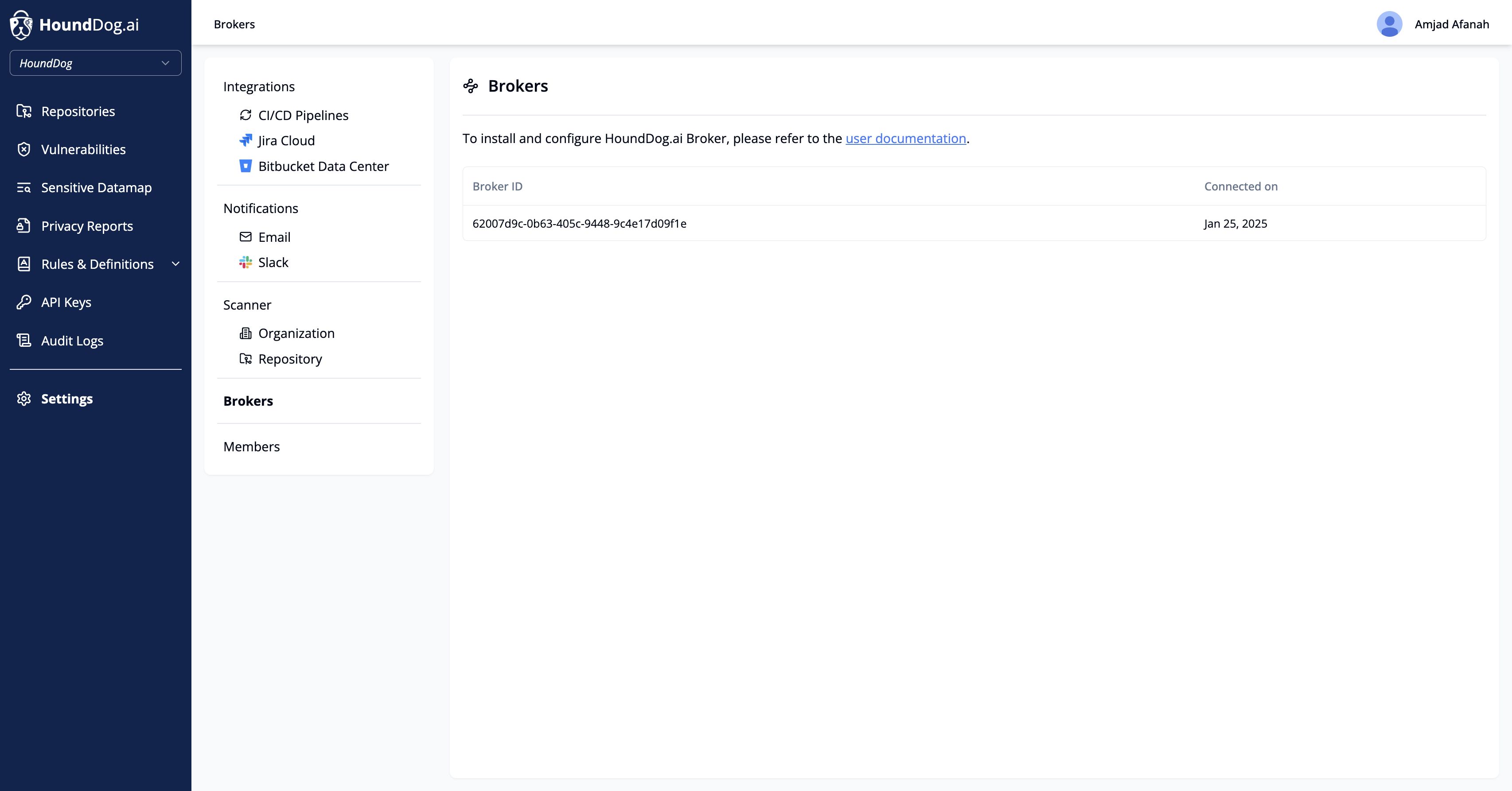Open Organization scanner settings
The width and height of the screenshot is (1512, 791).
coord(296,333)
